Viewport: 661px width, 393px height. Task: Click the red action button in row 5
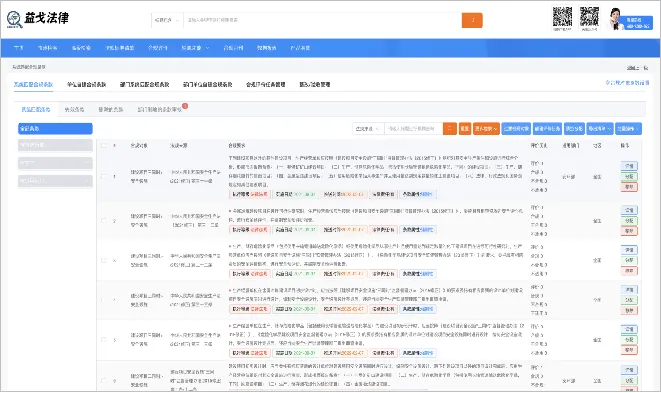coord(629,350)
